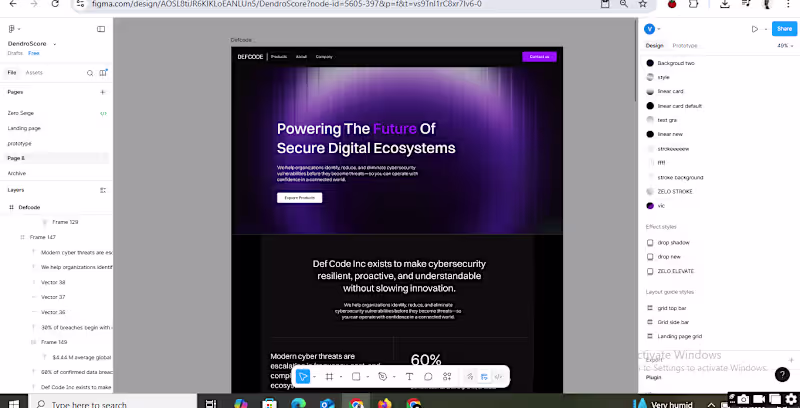Switch to Draw mode in toolbar
This screenshot has height=408, width=800.
[x=470, y=377]
